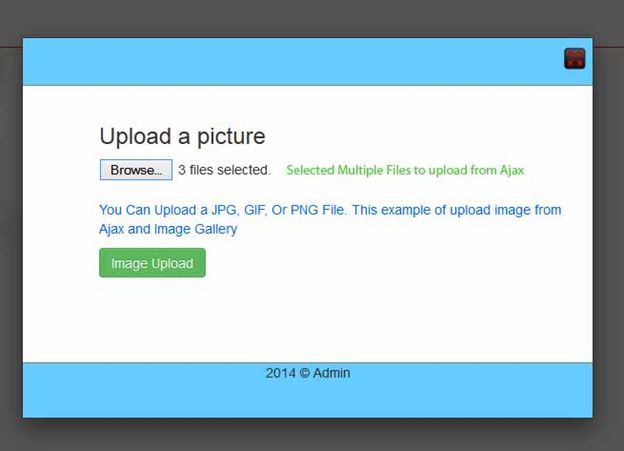This screenshot has height=451, width=624.
Task: Click the green "Selected Multiple Files" status message
Action: [405, 170]
